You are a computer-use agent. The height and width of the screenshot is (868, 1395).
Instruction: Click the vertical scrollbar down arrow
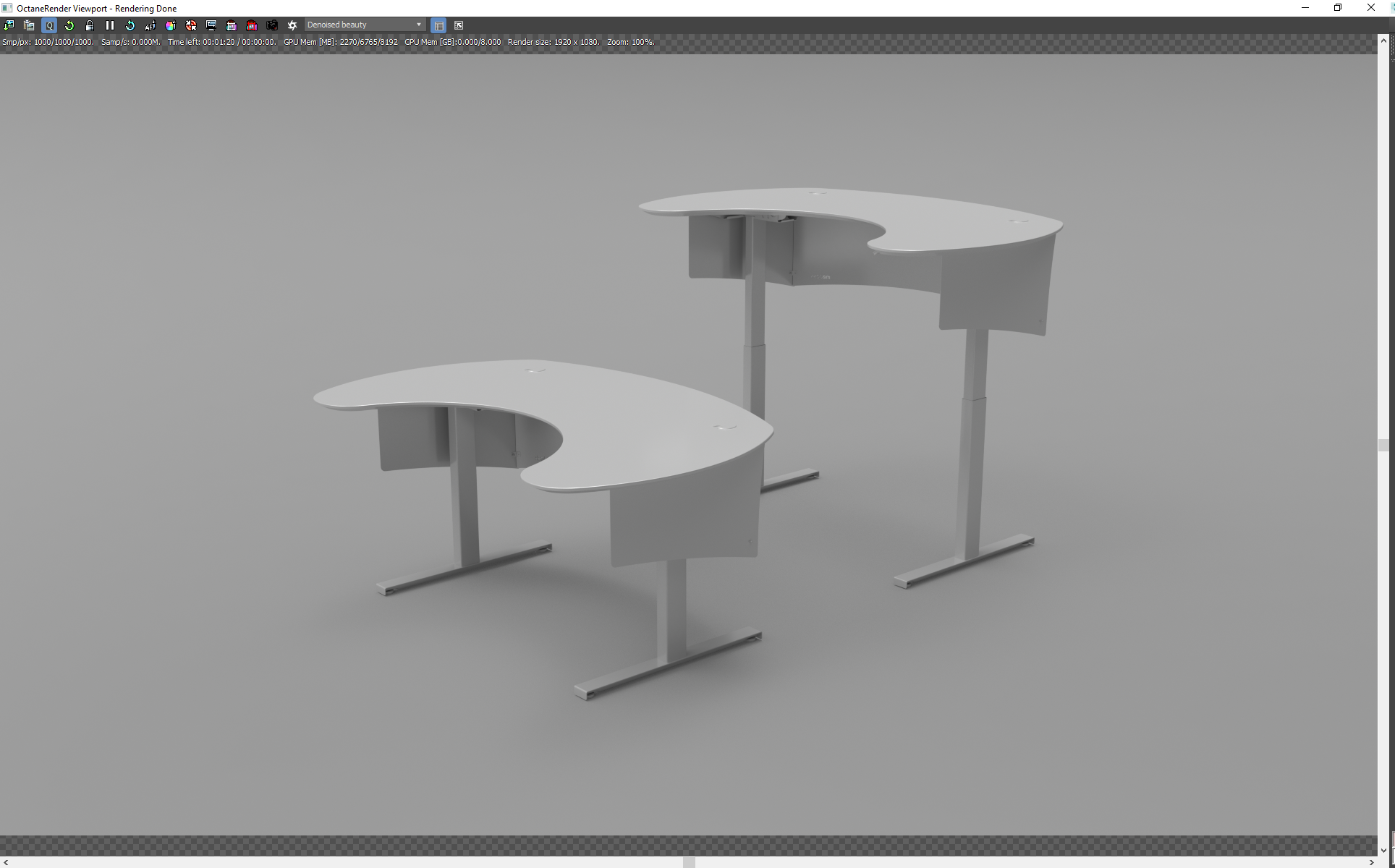coord(1383,851)
